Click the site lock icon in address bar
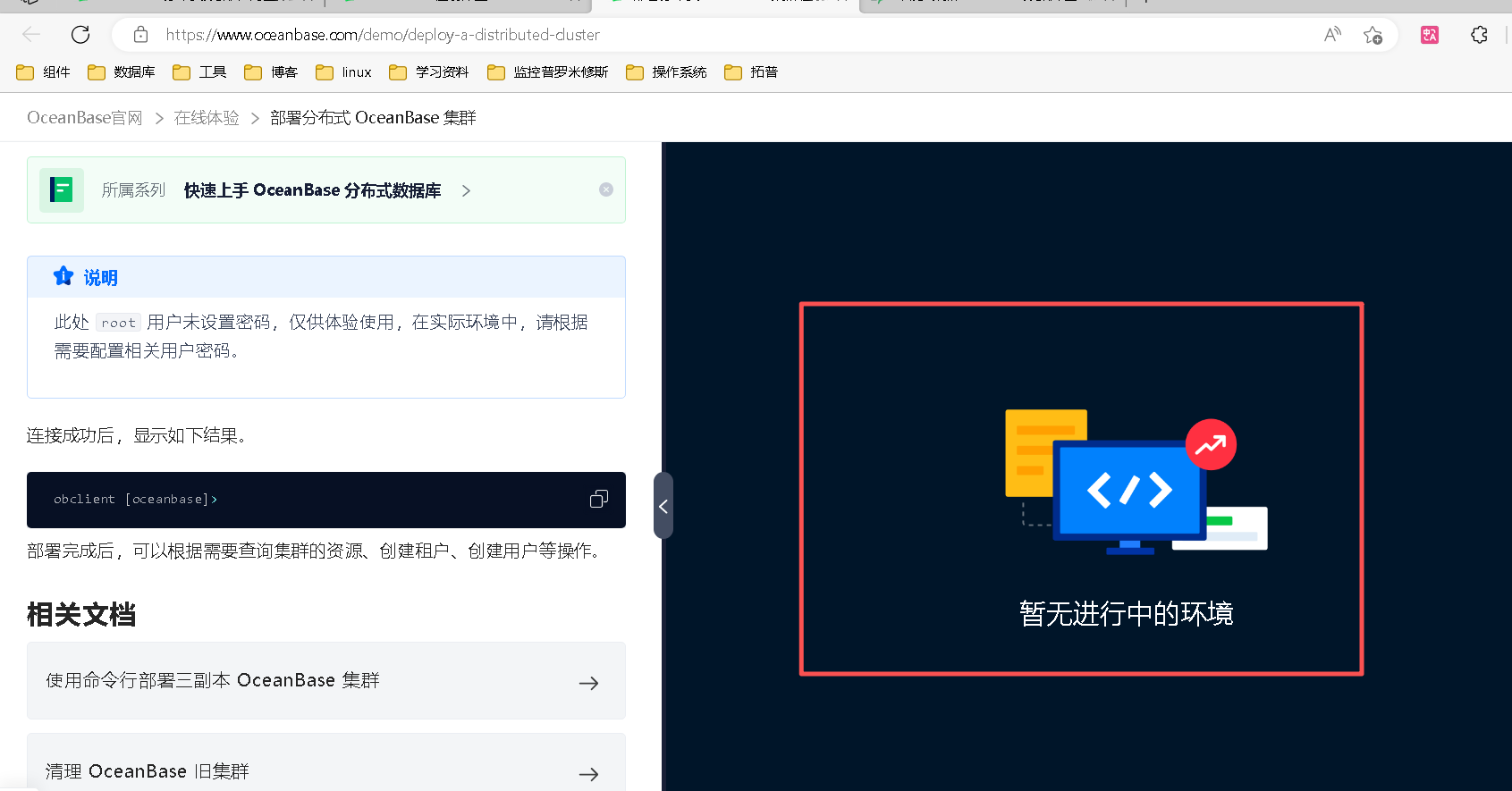The width and height of the screenshot is (1512, 791). tap(140, 35)
